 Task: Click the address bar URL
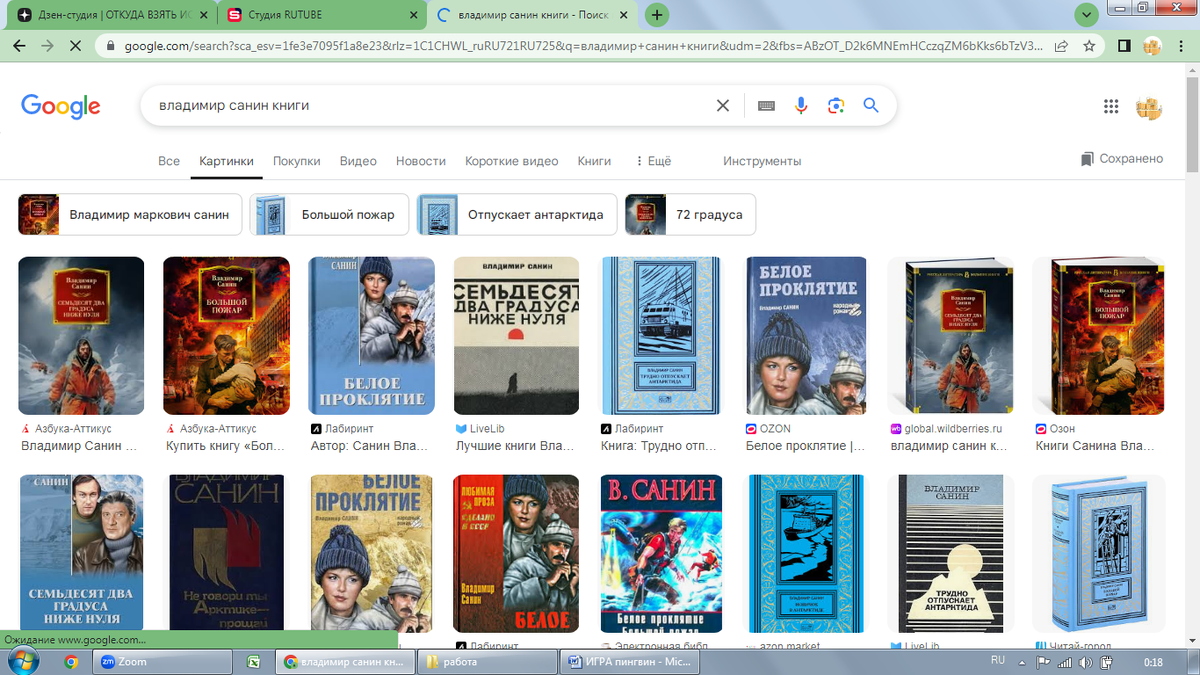pyautogui.click(x=585, y=46)
